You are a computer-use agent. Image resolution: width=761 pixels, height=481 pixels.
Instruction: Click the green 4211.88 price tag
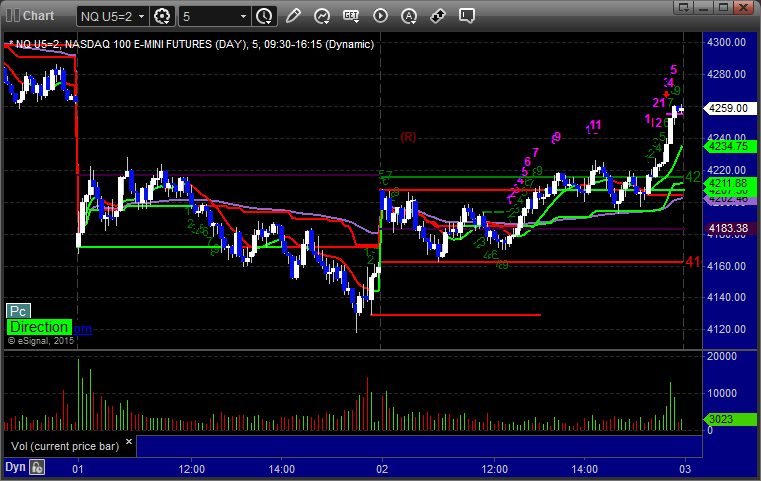pos(730,183)
